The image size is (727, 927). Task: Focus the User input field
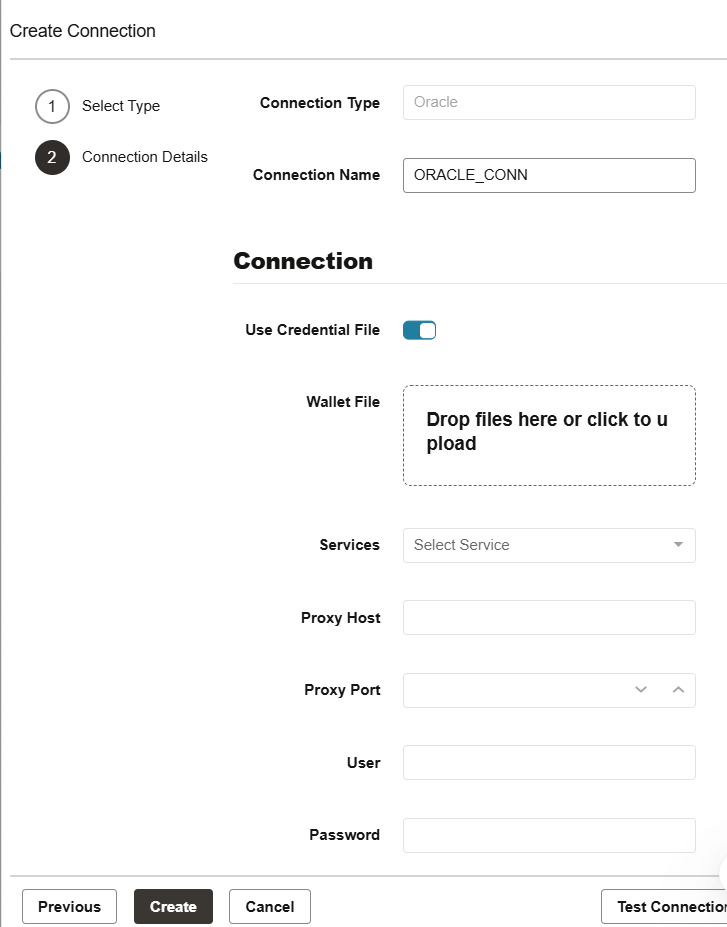[x=549, y=762]
